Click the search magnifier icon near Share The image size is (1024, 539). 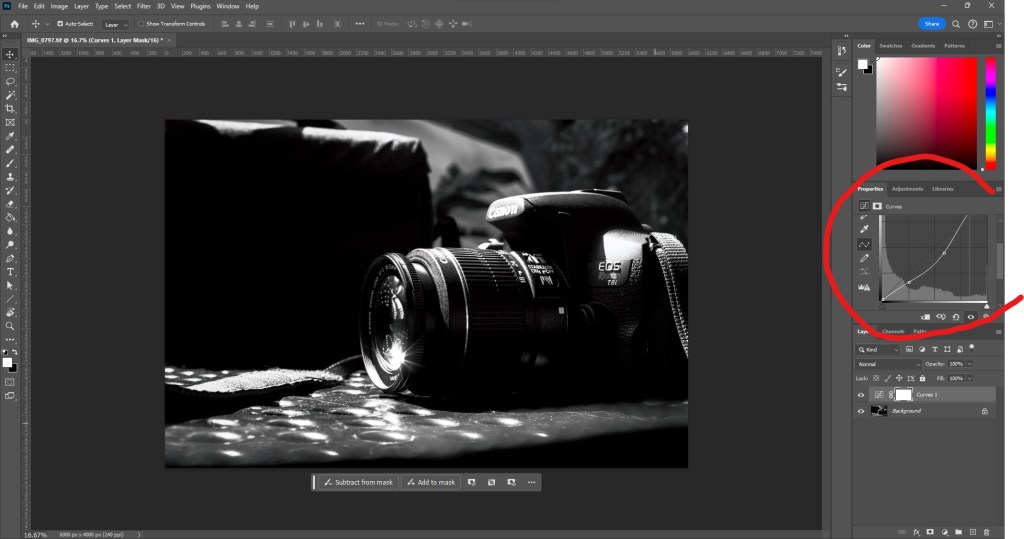(957, 23)
